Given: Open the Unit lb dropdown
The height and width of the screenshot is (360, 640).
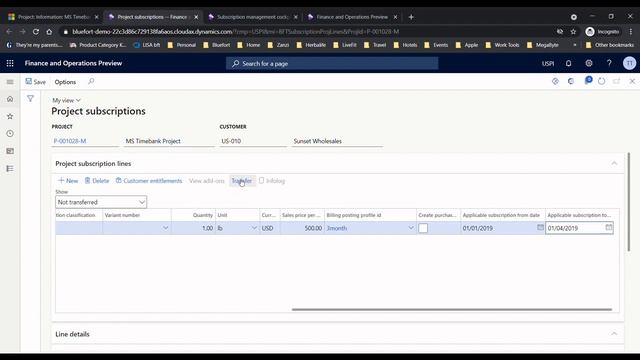Looking at the screenshot, I should (x=254, y=228).
